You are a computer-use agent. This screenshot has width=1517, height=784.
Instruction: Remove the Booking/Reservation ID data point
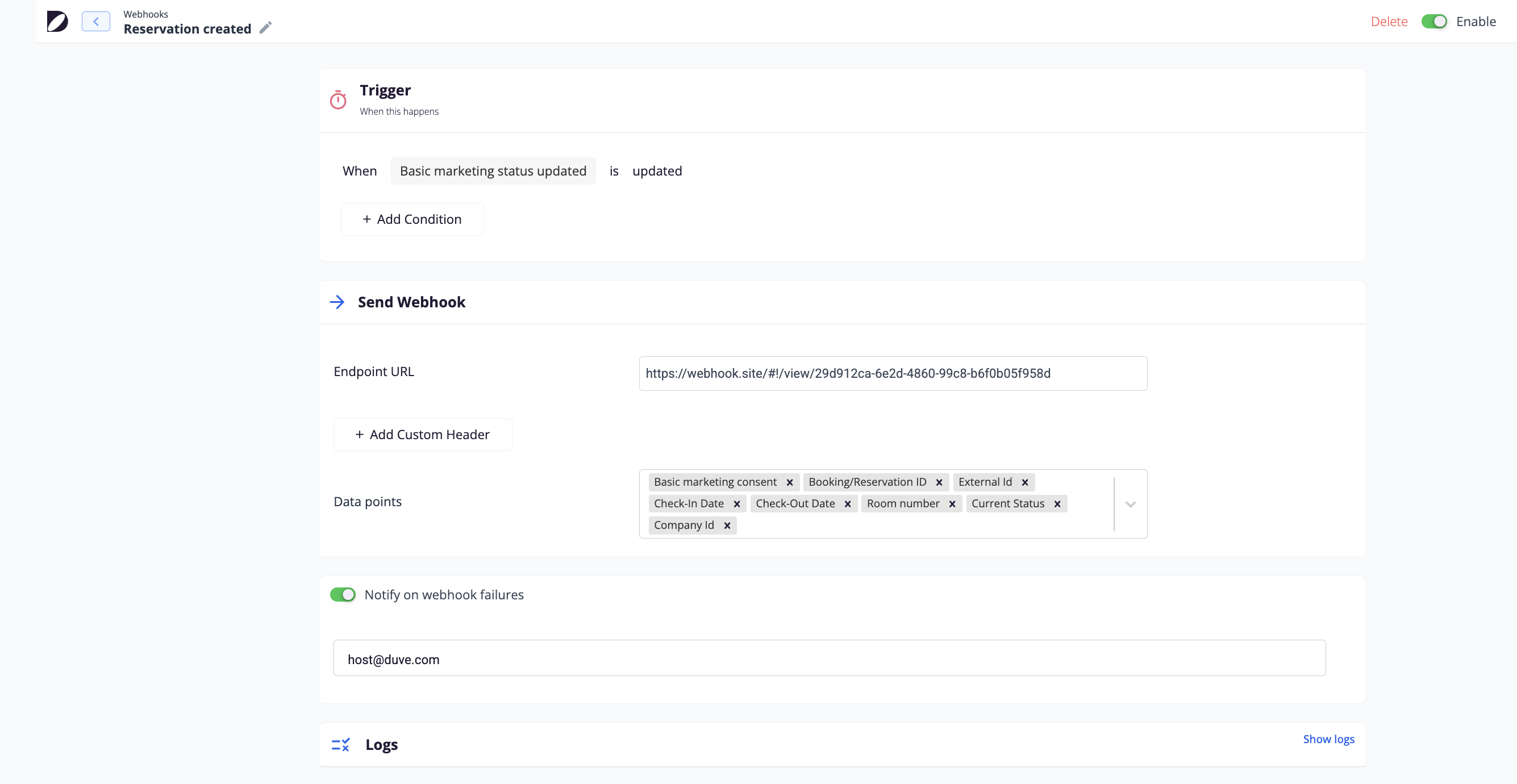(939, 482)
